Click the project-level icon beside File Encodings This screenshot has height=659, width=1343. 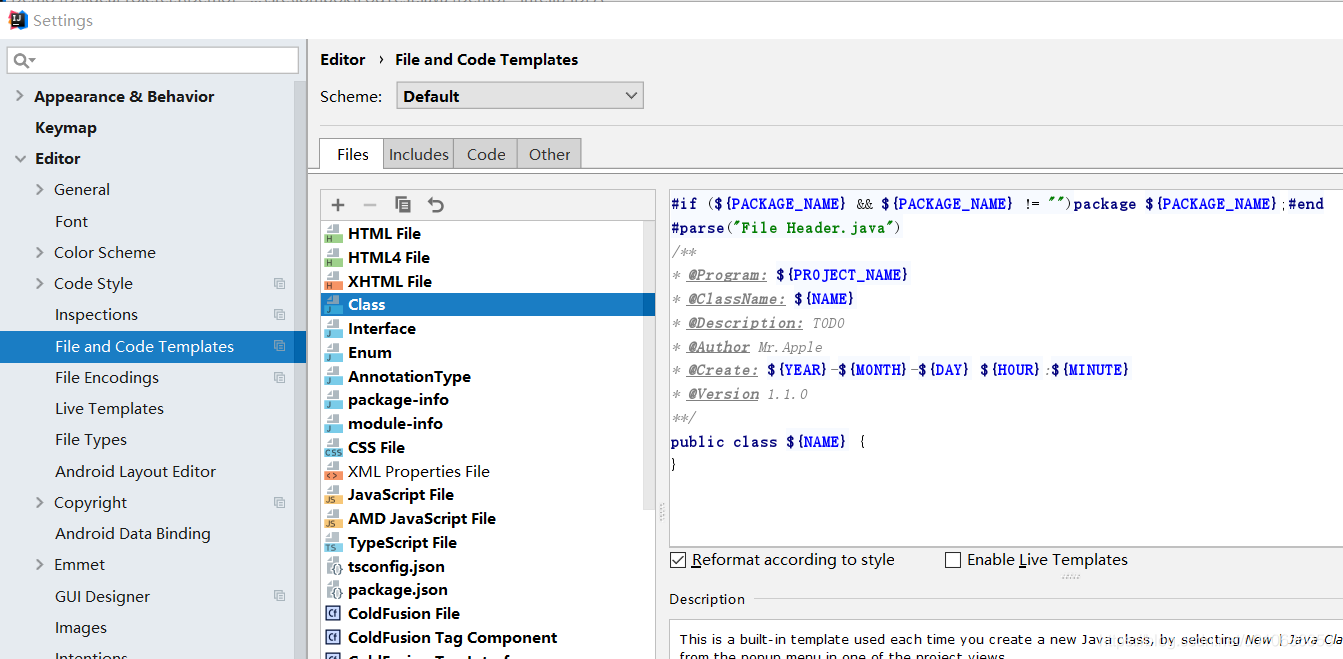pyautogui.click(x=279, y=378)
